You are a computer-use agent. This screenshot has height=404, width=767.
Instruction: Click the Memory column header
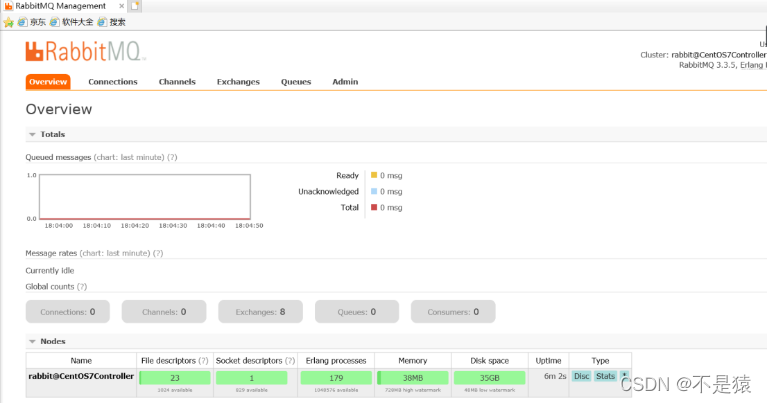(x=413, y=360)
